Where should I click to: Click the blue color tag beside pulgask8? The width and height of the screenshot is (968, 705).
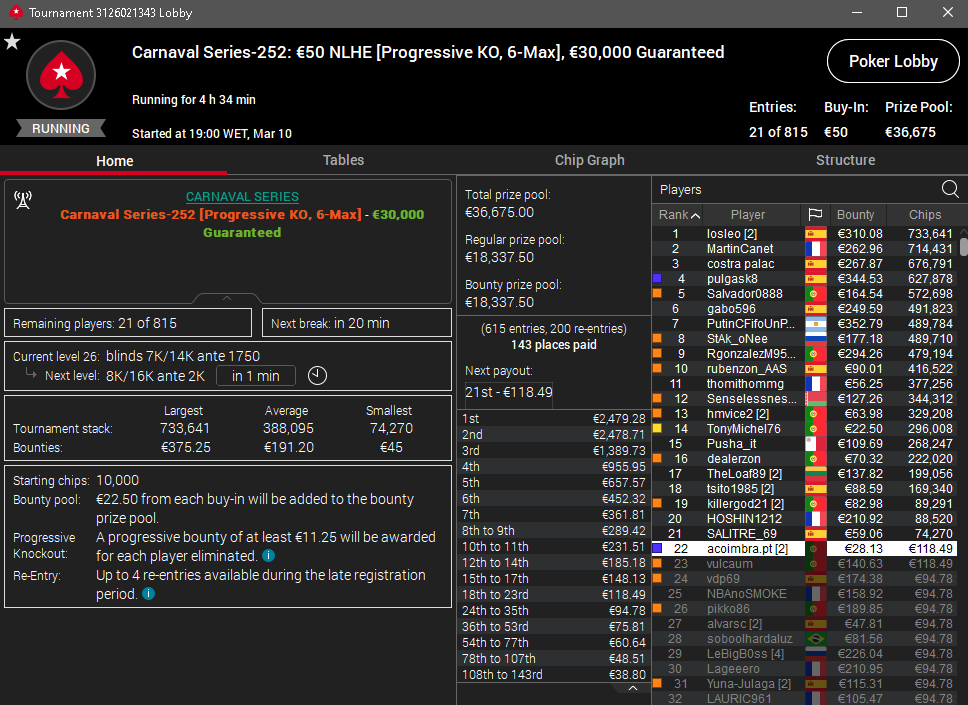[x=657, y=279]
